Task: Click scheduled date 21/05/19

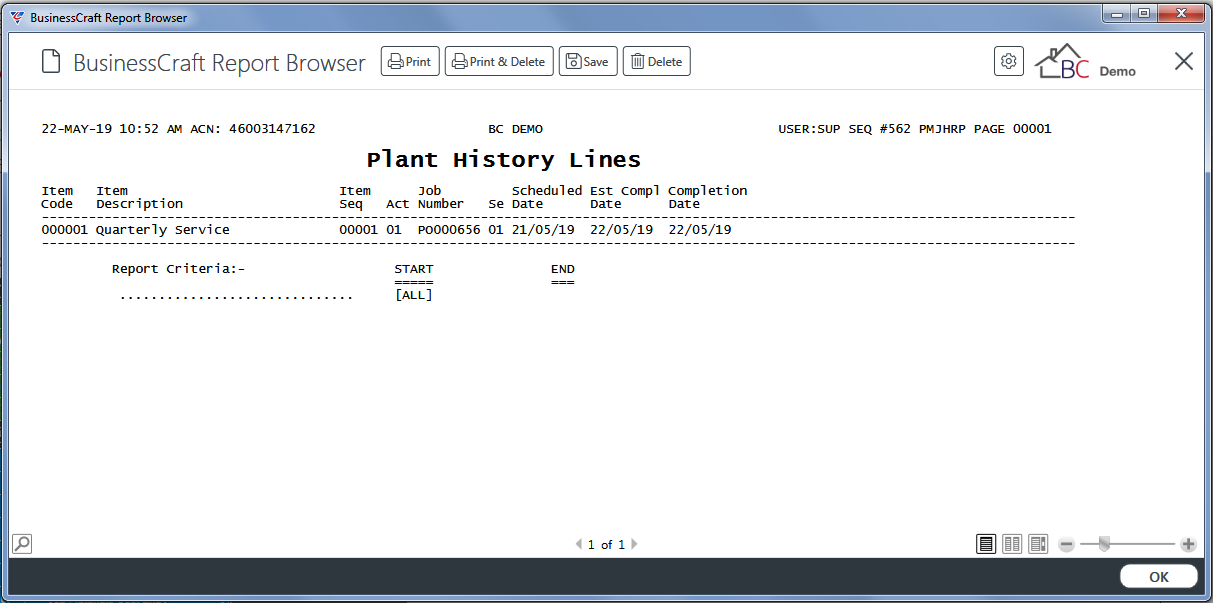Action: (543, 230)
